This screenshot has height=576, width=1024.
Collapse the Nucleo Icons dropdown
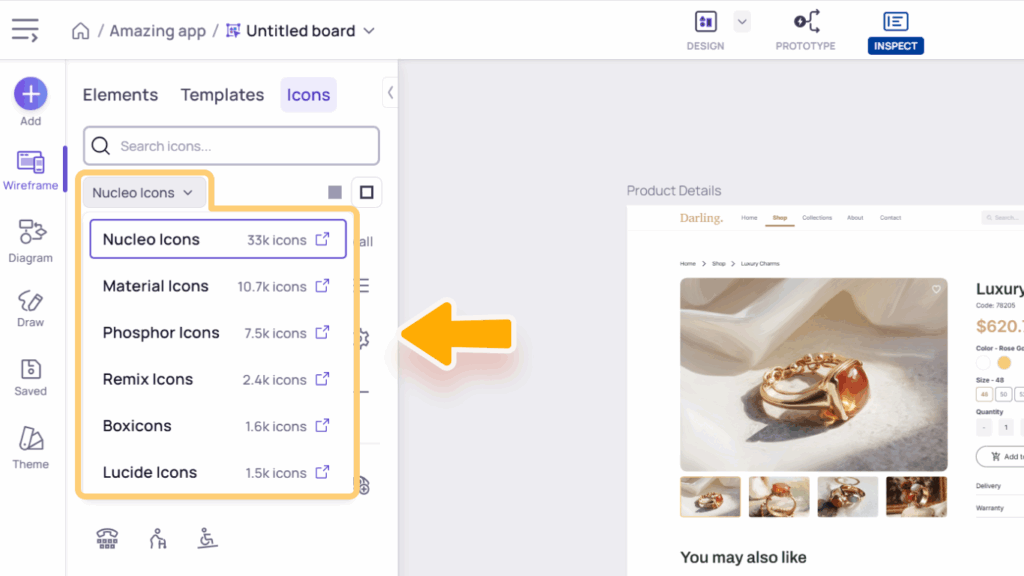tap(143, 193)
